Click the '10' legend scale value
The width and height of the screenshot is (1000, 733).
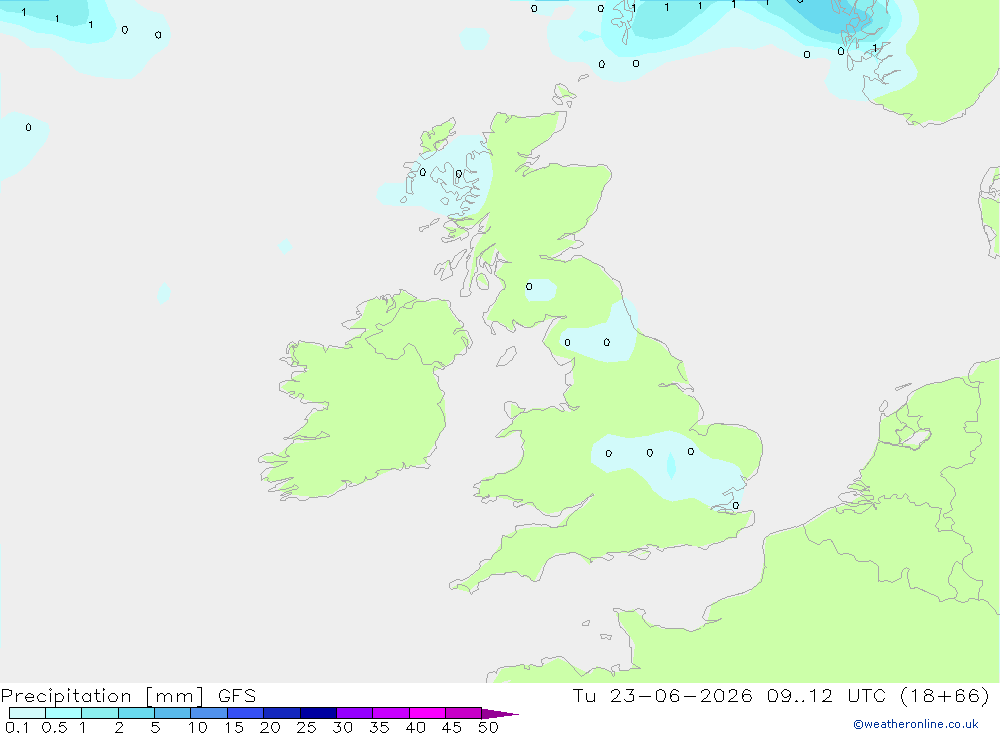coord(198,727)
